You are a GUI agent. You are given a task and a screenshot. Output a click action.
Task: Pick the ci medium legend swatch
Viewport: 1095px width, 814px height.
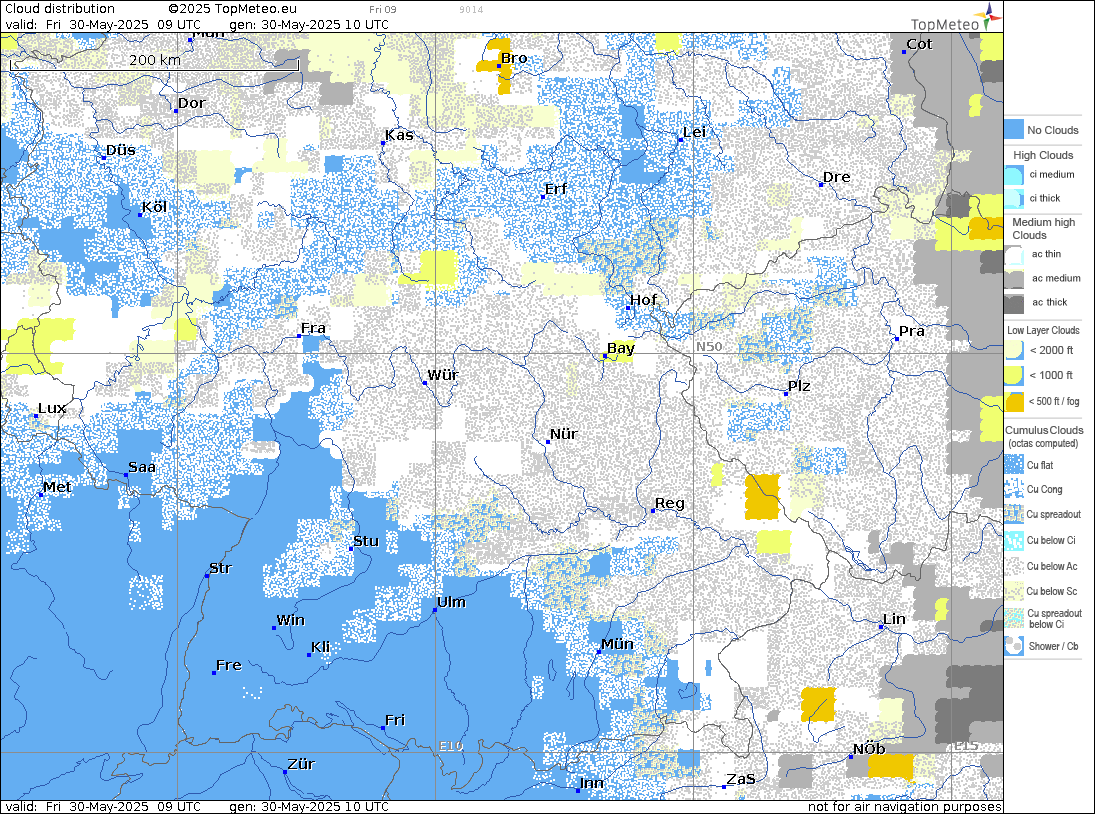coord(1014,175)
